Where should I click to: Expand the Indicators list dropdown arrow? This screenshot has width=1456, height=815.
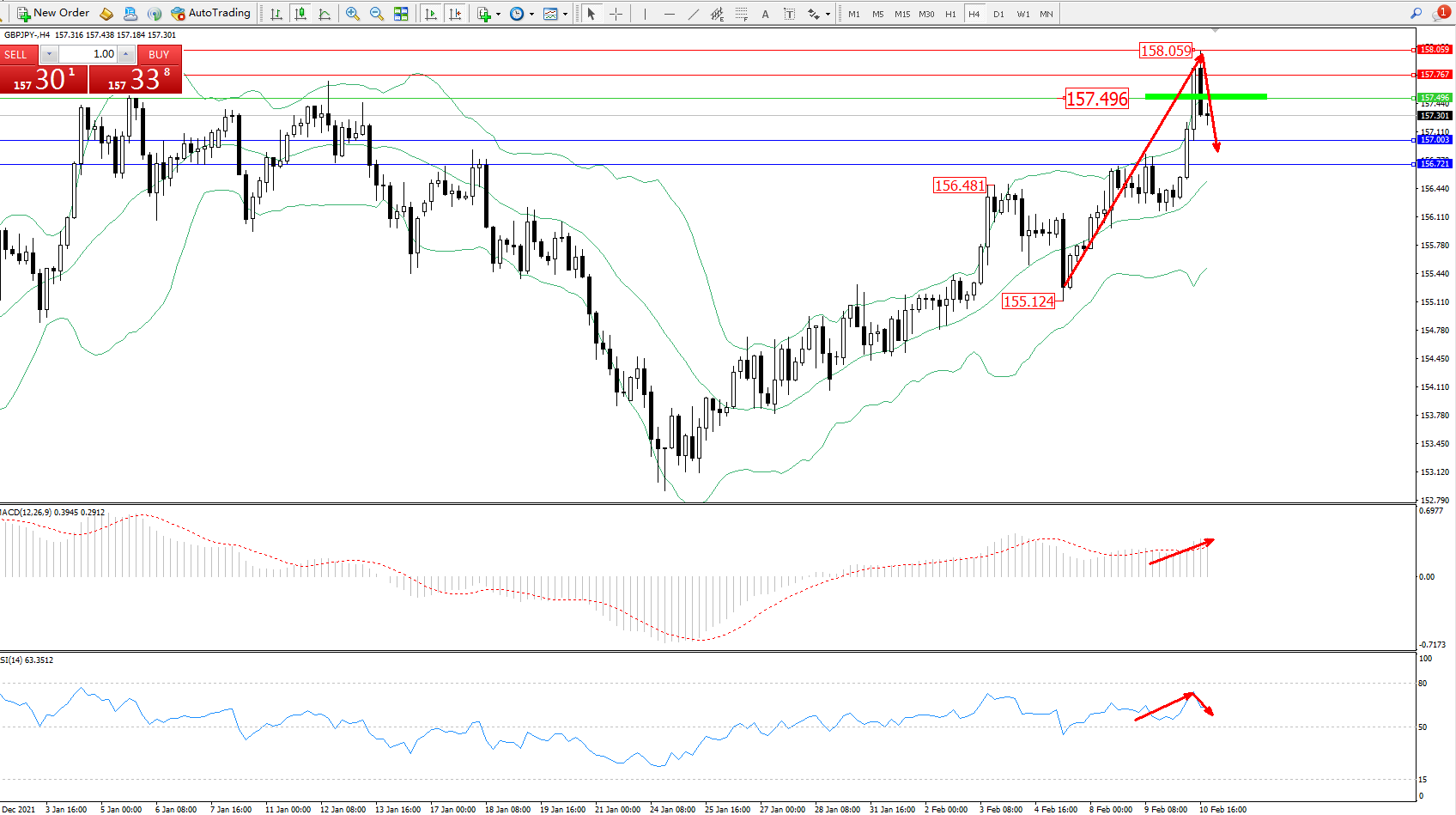pyautogui.click(x=498, y=14)
